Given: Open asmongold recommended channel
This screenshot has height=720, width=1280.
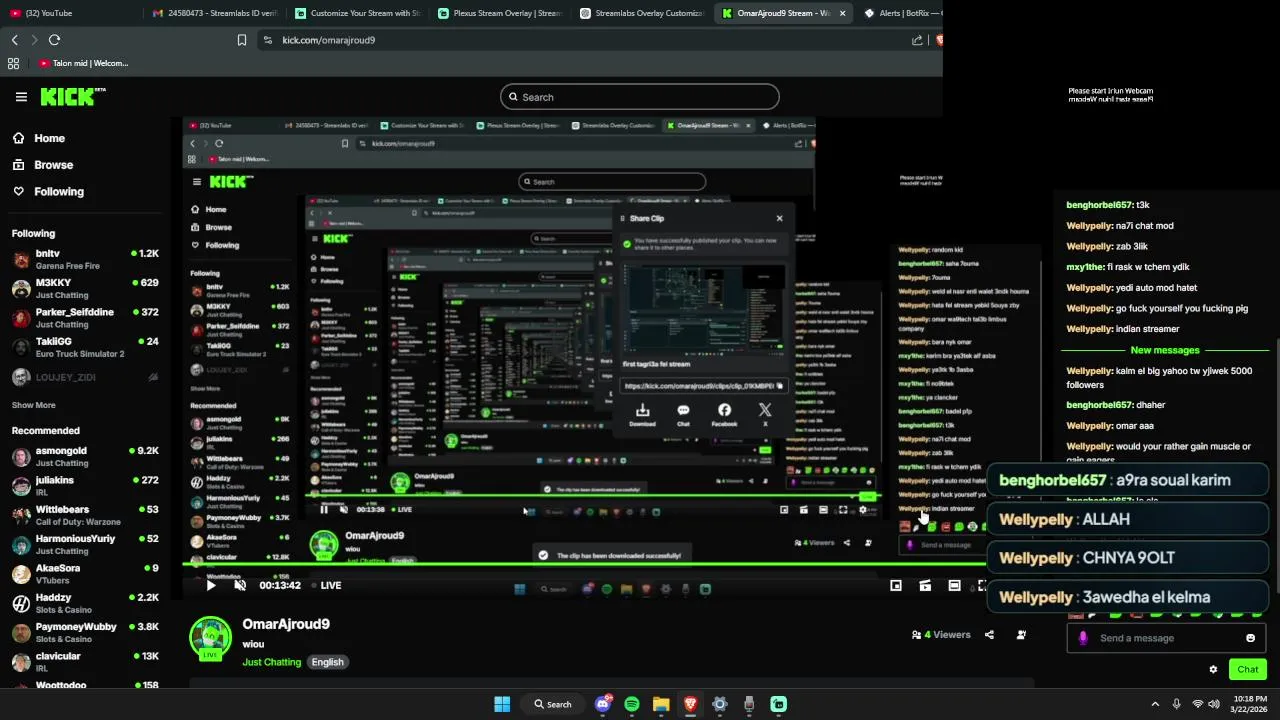Looking at the screenshot, I should pos(85,457).
